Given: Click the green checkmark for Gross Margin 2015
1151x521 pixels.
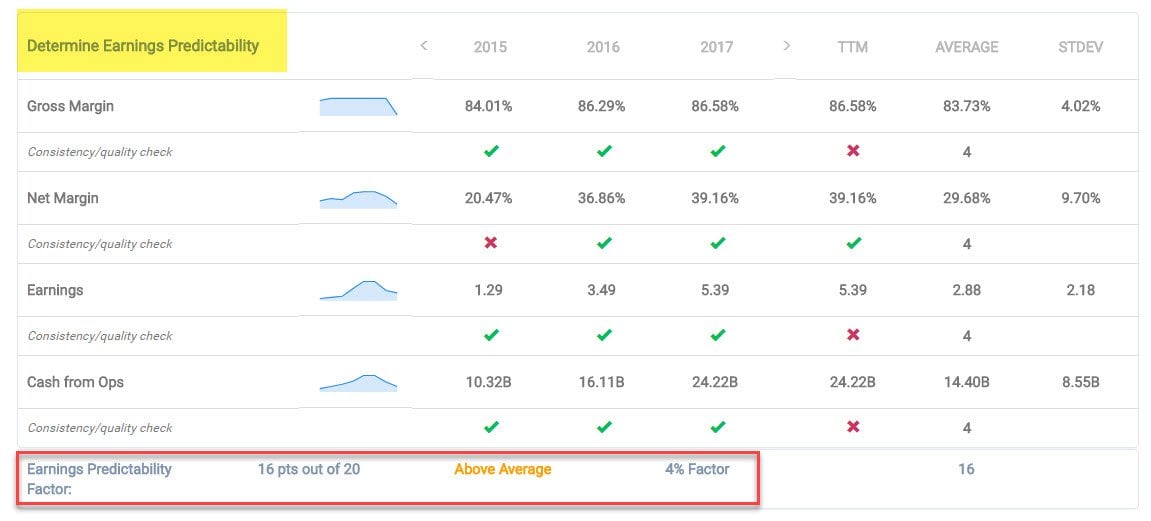Looking at the screenshot, I should (x=490, y=152).
